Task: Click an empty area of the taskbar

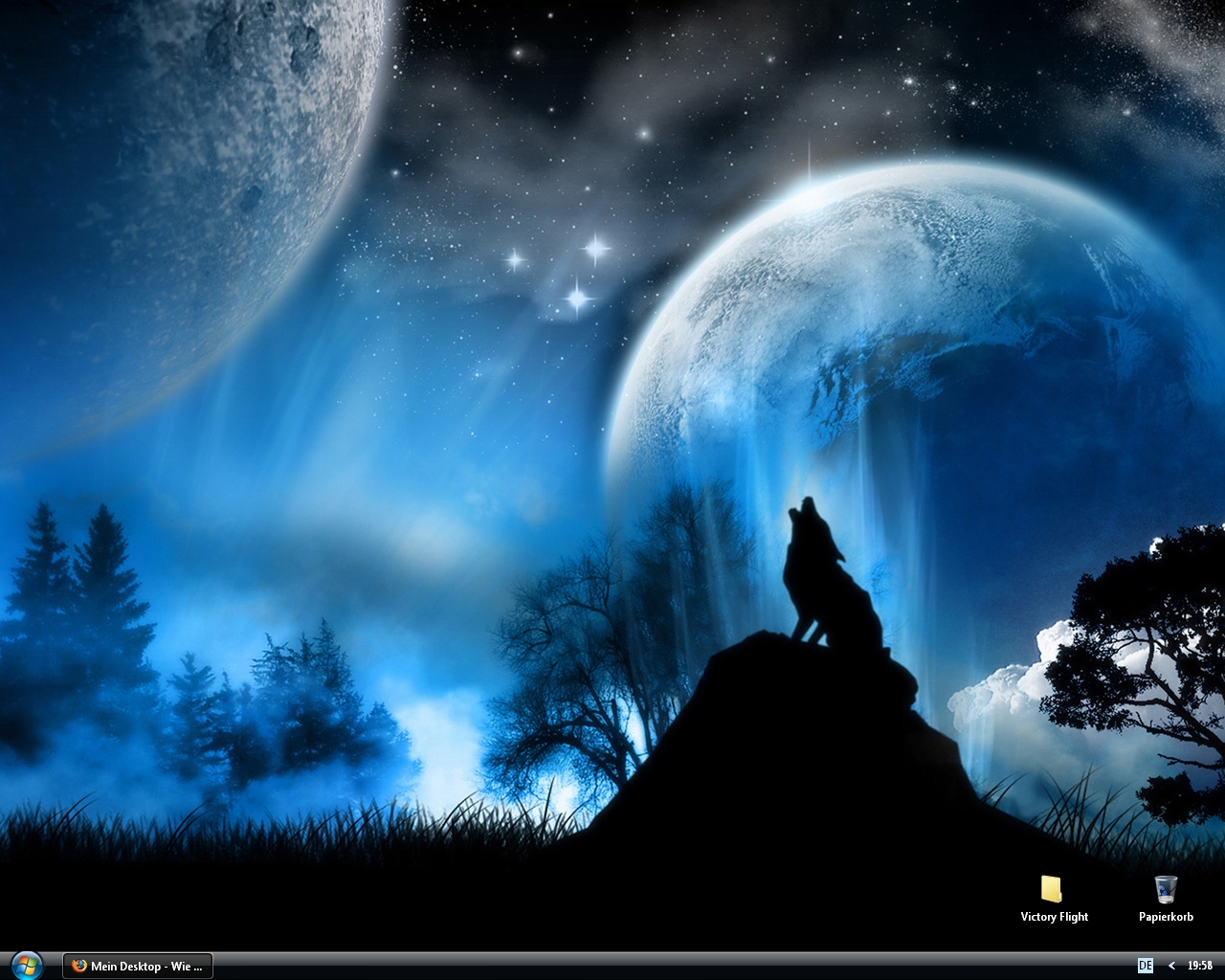Action: click(670, 966)
